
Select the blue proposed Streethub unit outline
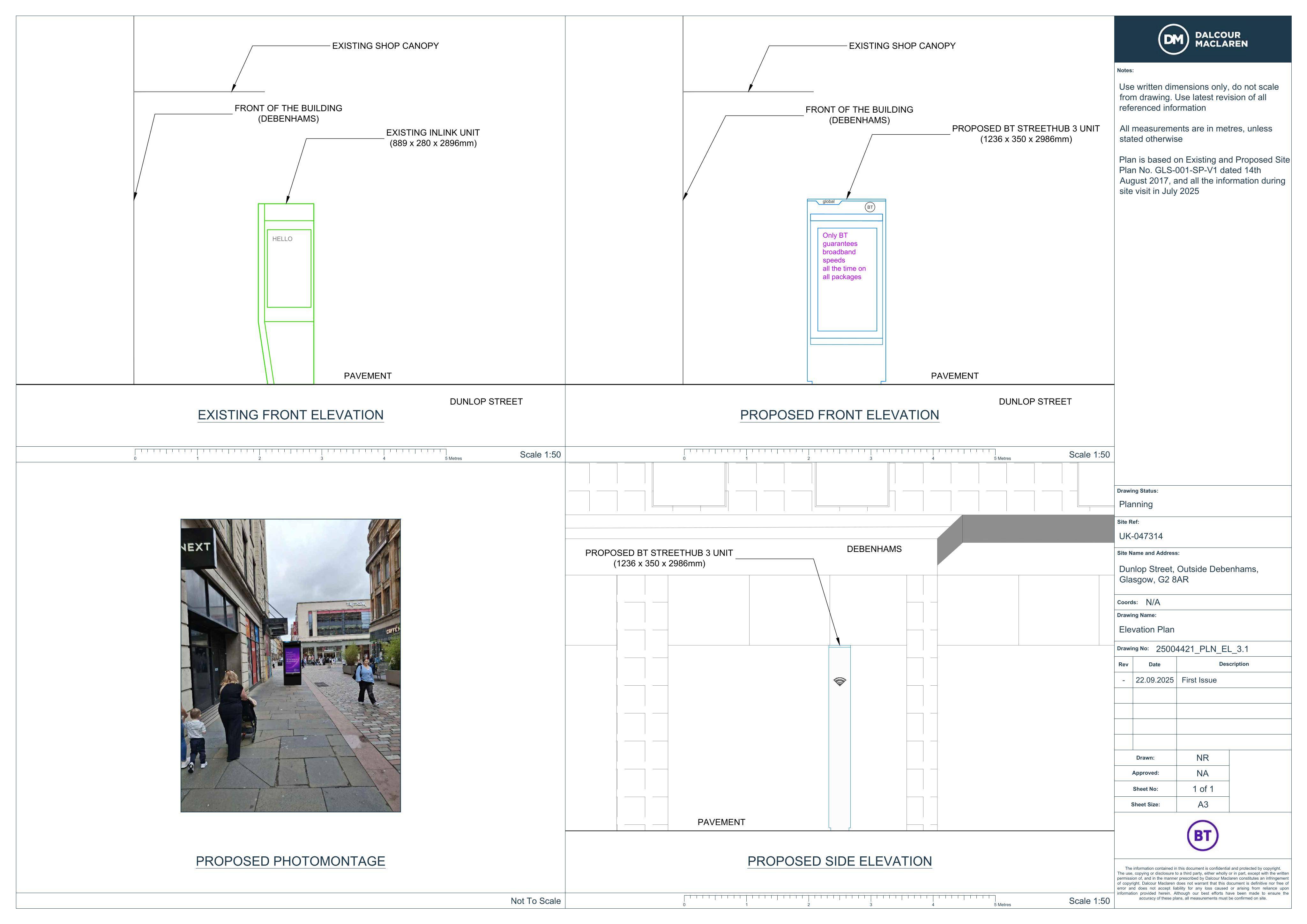click(x=847, y=291)
